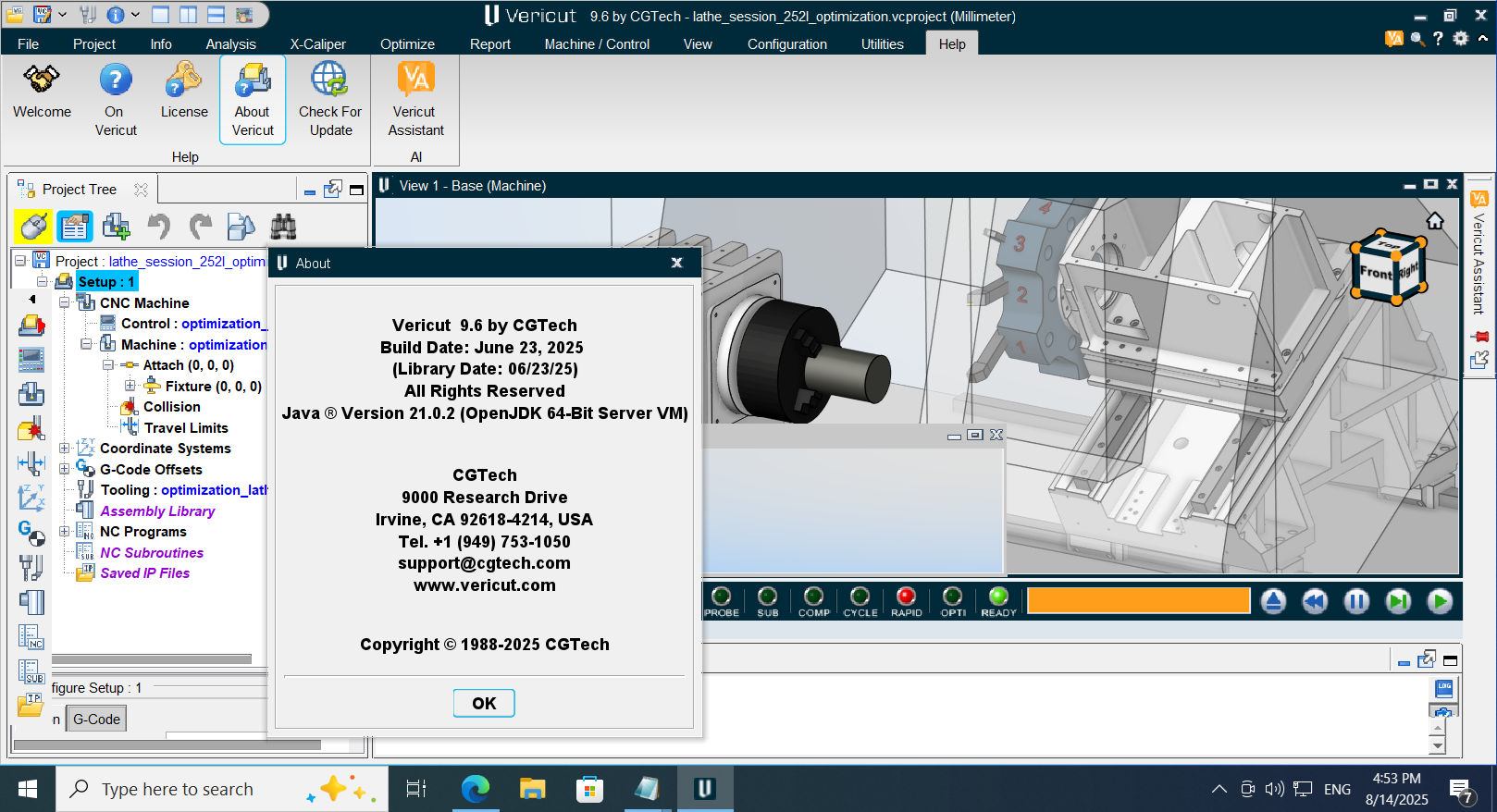Image resolution: width=1497 pixels, height=812 pixels.
Task: Click the Home view icon in View 1
Action: pyautogui.click(x=1434, y=220)
